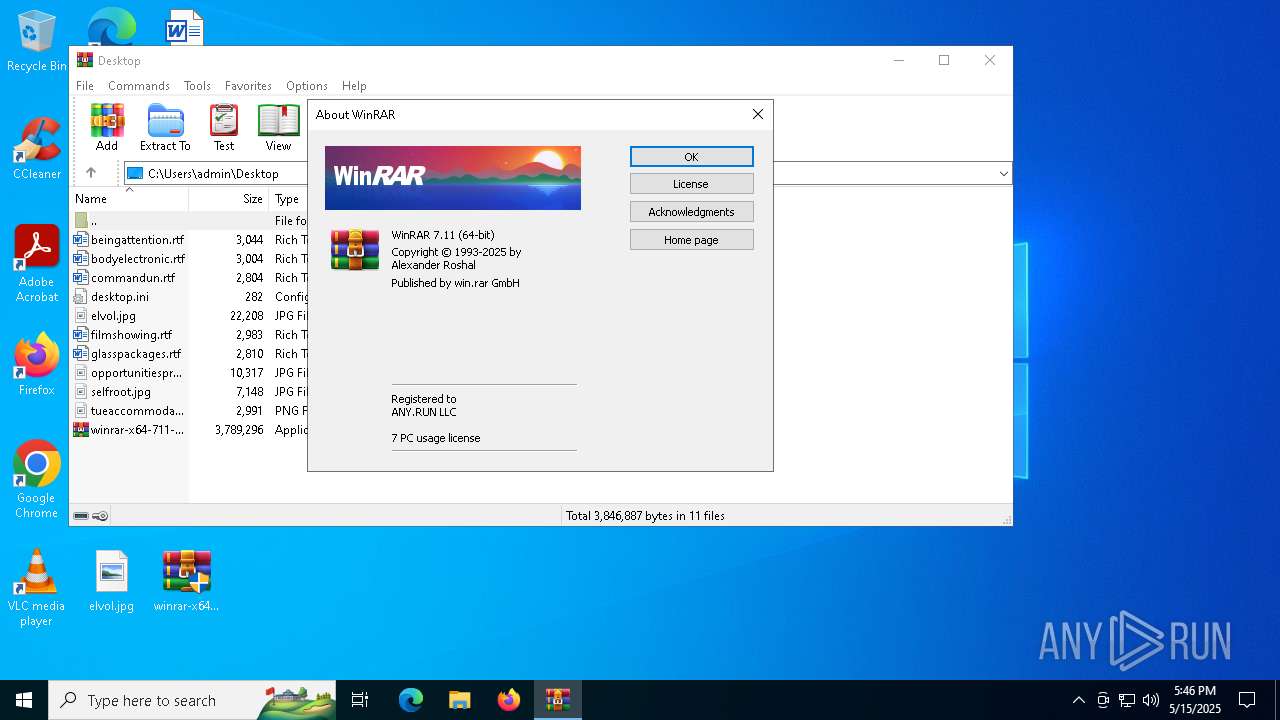Image resolution: width=1280 pixels, height=720 pixels.
Task: Click in the taskbar search box
Action: click(192, 700)
